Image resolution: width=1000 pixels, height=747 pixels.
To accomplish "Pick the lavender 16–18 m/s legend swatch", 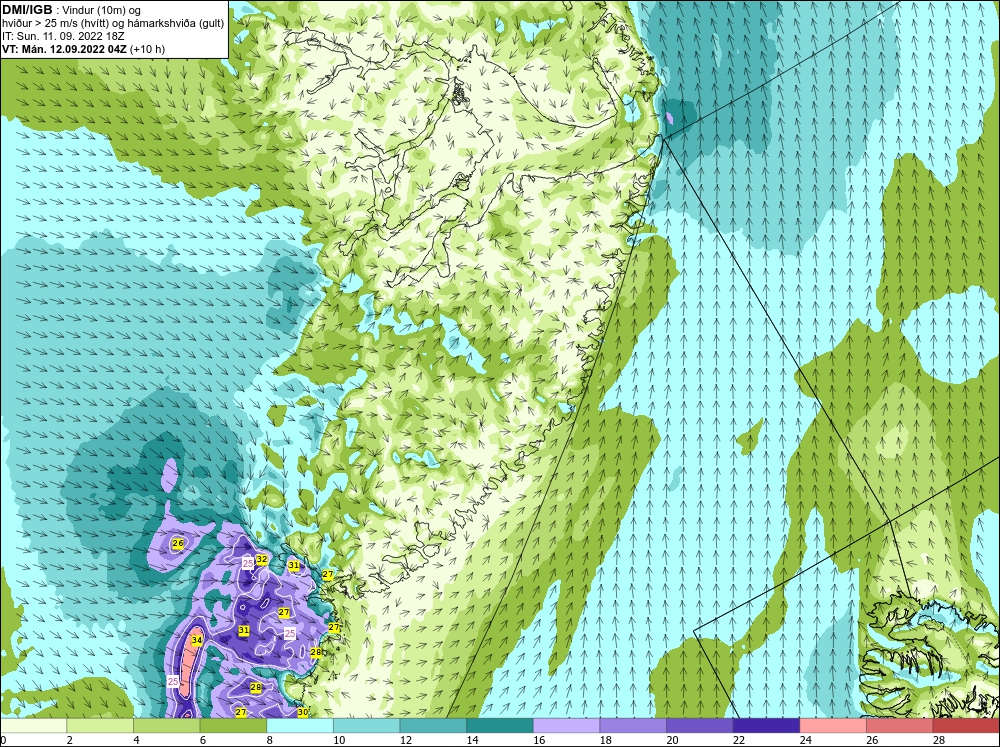I will (566, 725).
